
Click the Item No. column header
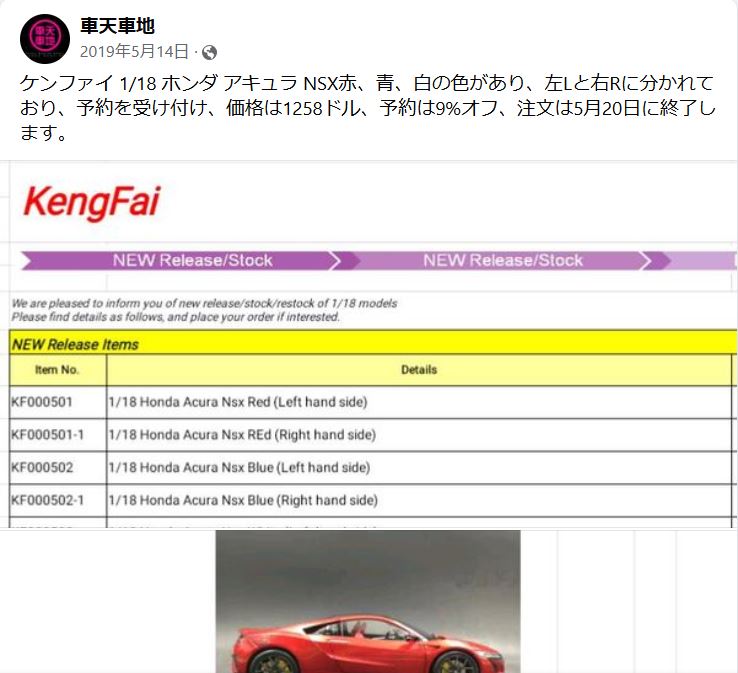point(57,369)
